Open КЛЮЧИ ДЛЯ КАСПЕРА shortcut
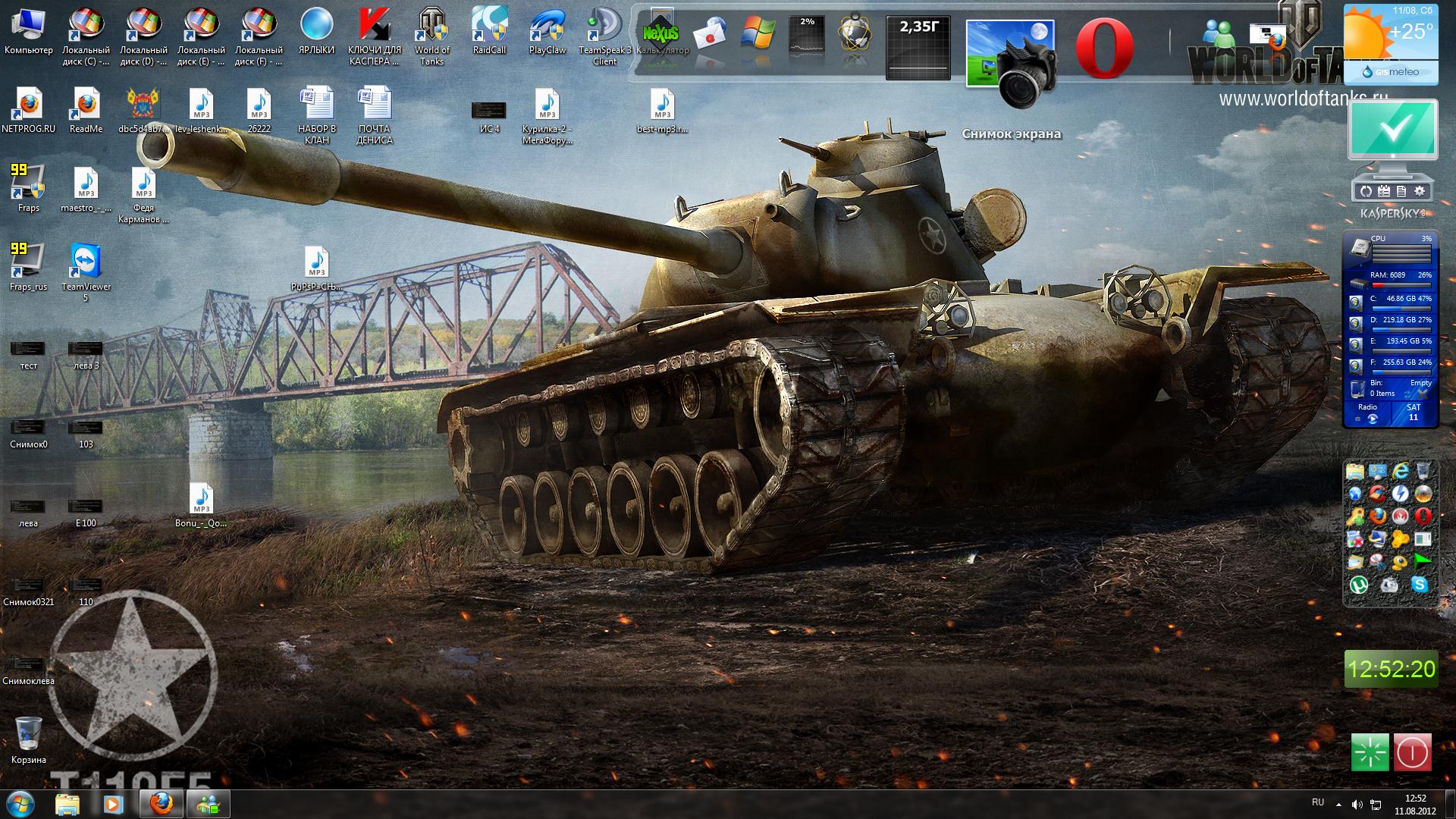Screen dimensions: 1456x819 [375, 35]
